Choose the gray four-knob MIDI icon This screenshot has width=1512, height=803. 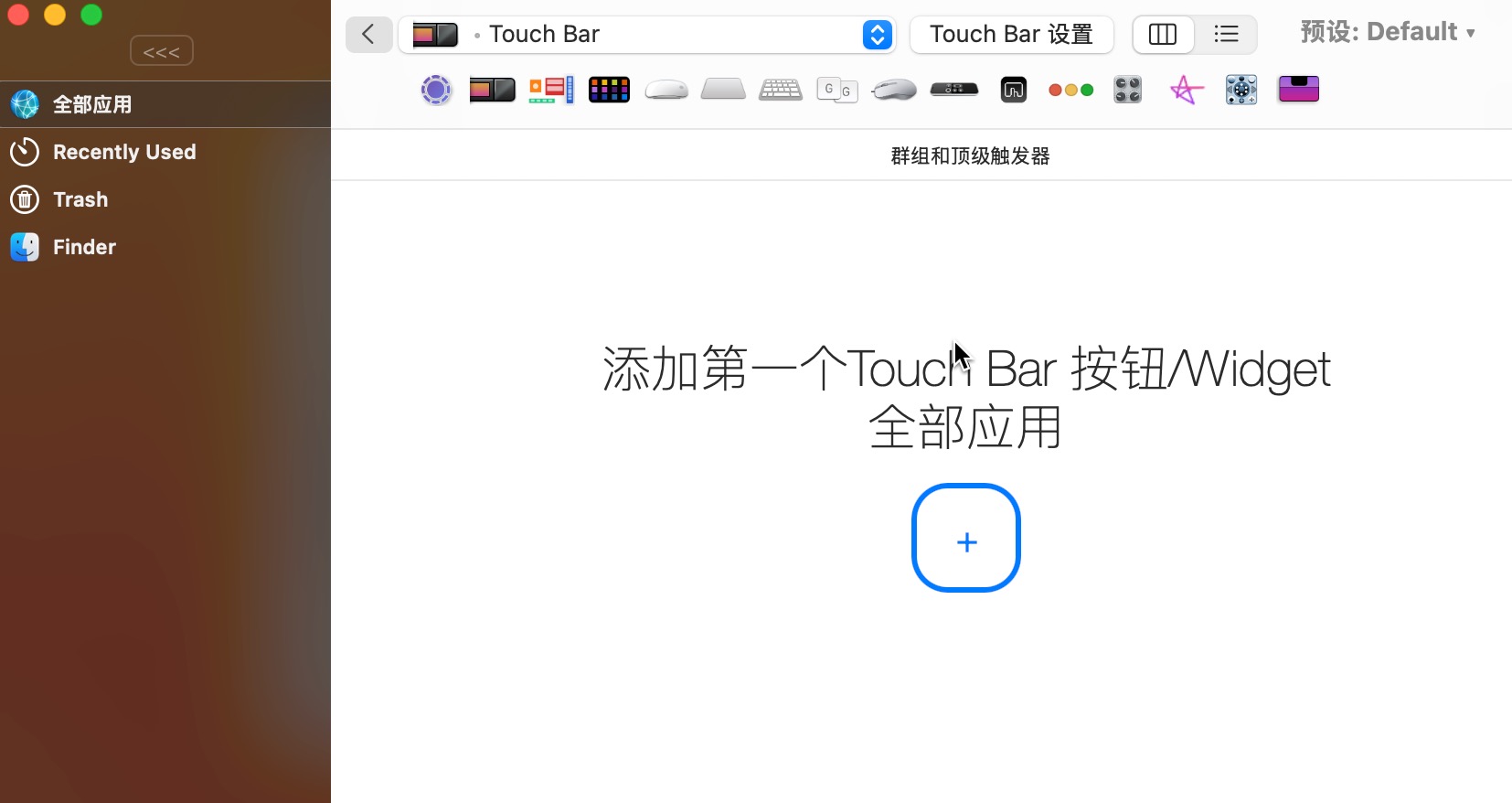pos(1128,90)
